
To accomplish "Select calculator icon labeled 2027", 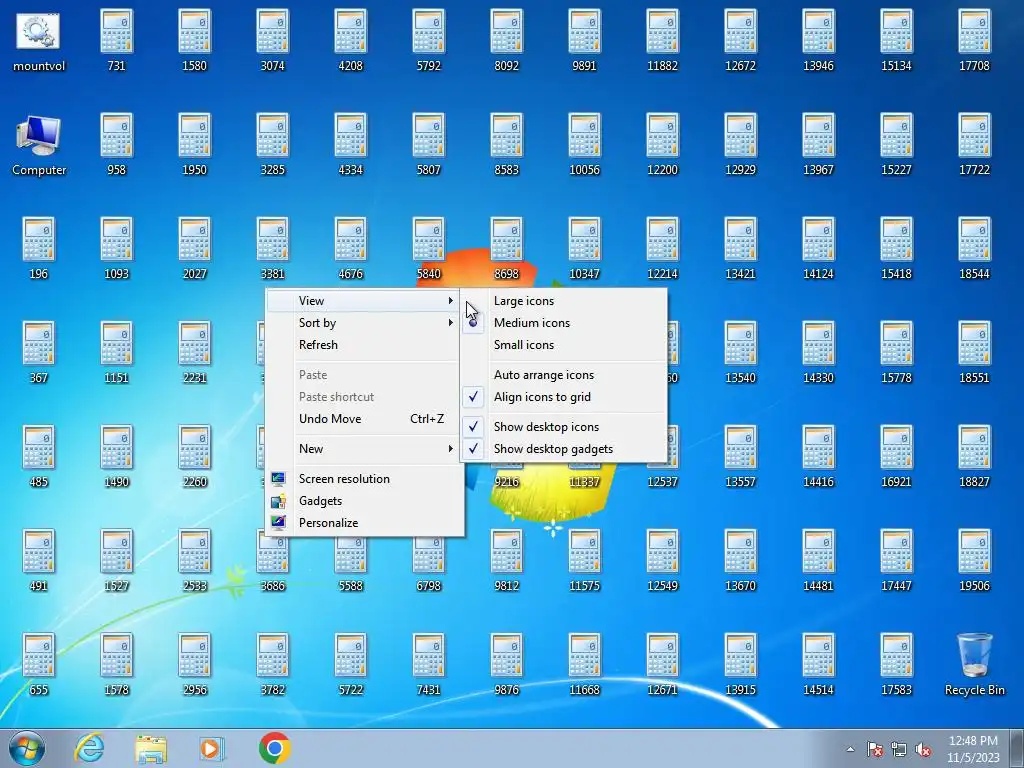I will pos(195,248).
